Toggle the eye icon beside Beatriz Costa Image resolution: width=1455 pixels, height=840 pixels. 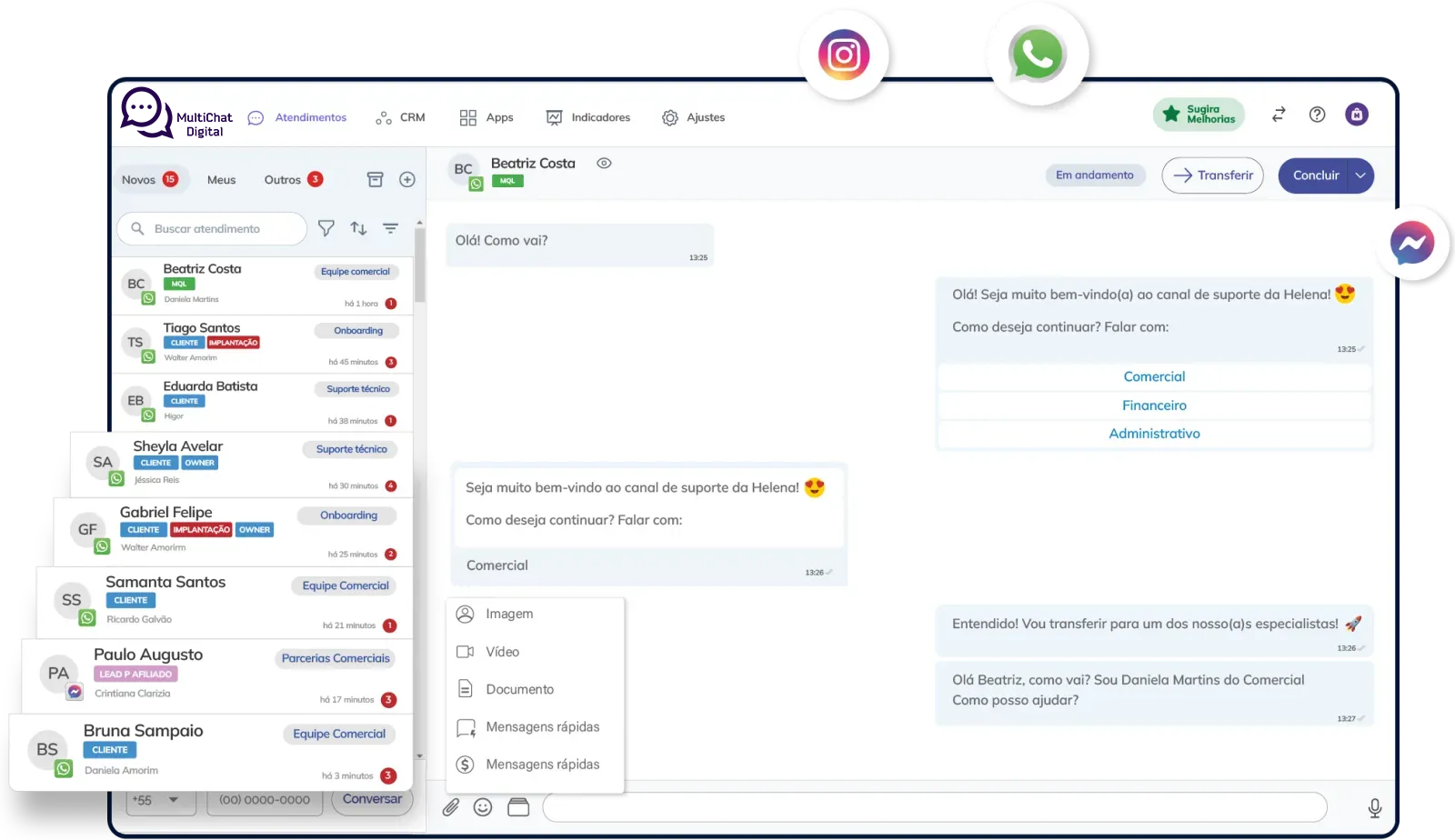(x=604, y=164)
